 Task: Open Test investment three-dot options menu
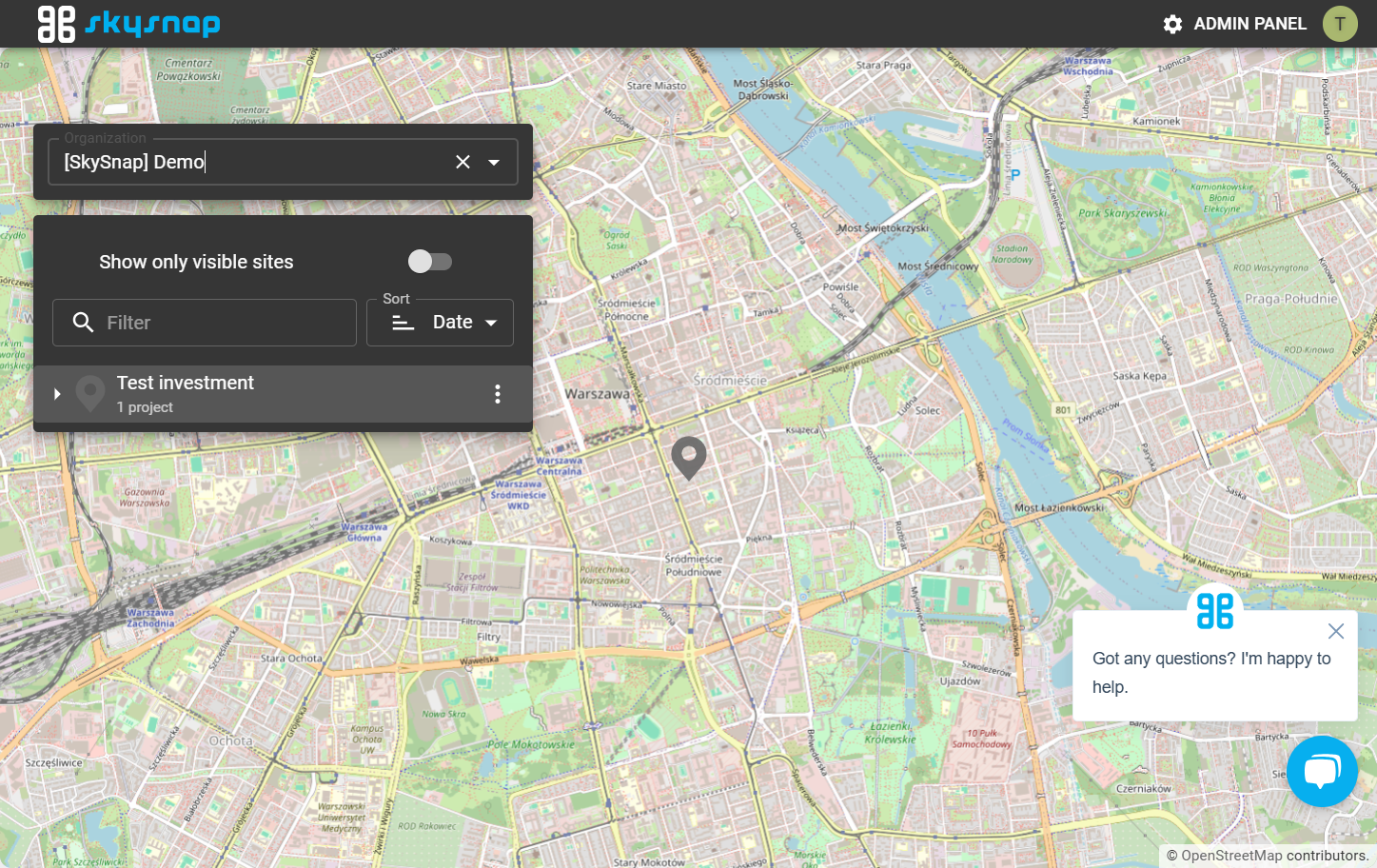click(x=497, y=394)
